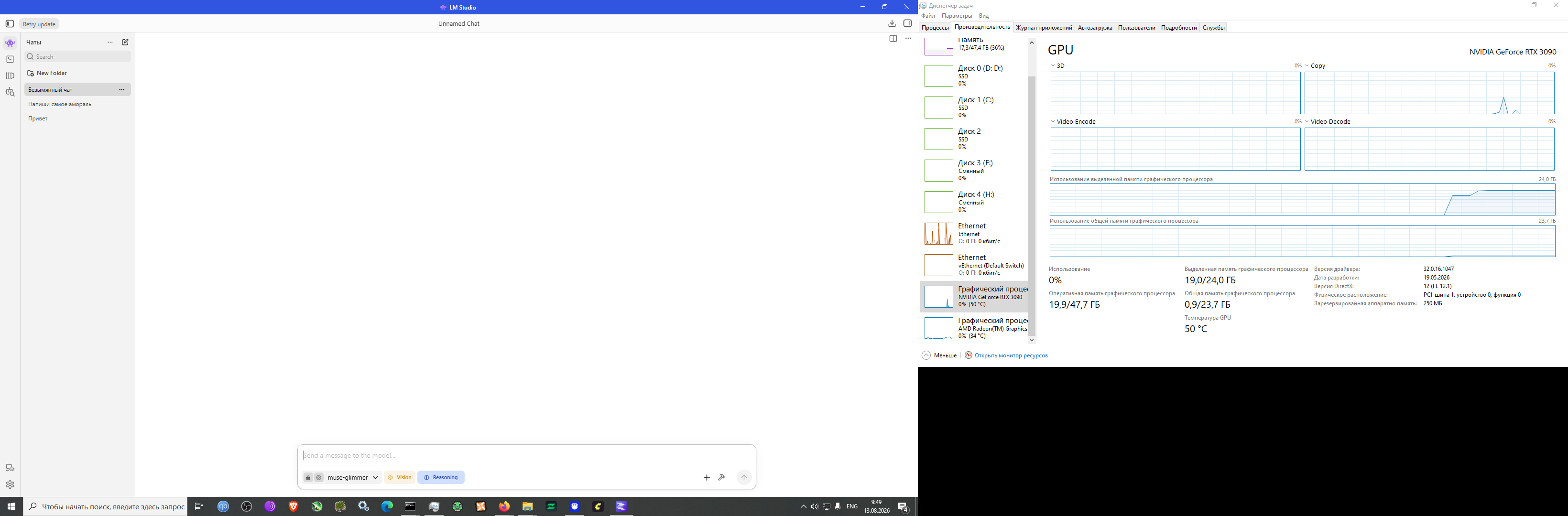The width and height of the screenshot is (1568, 516).
Task: Switch to the Журнал приложений tab
Action: point(1044,27)
